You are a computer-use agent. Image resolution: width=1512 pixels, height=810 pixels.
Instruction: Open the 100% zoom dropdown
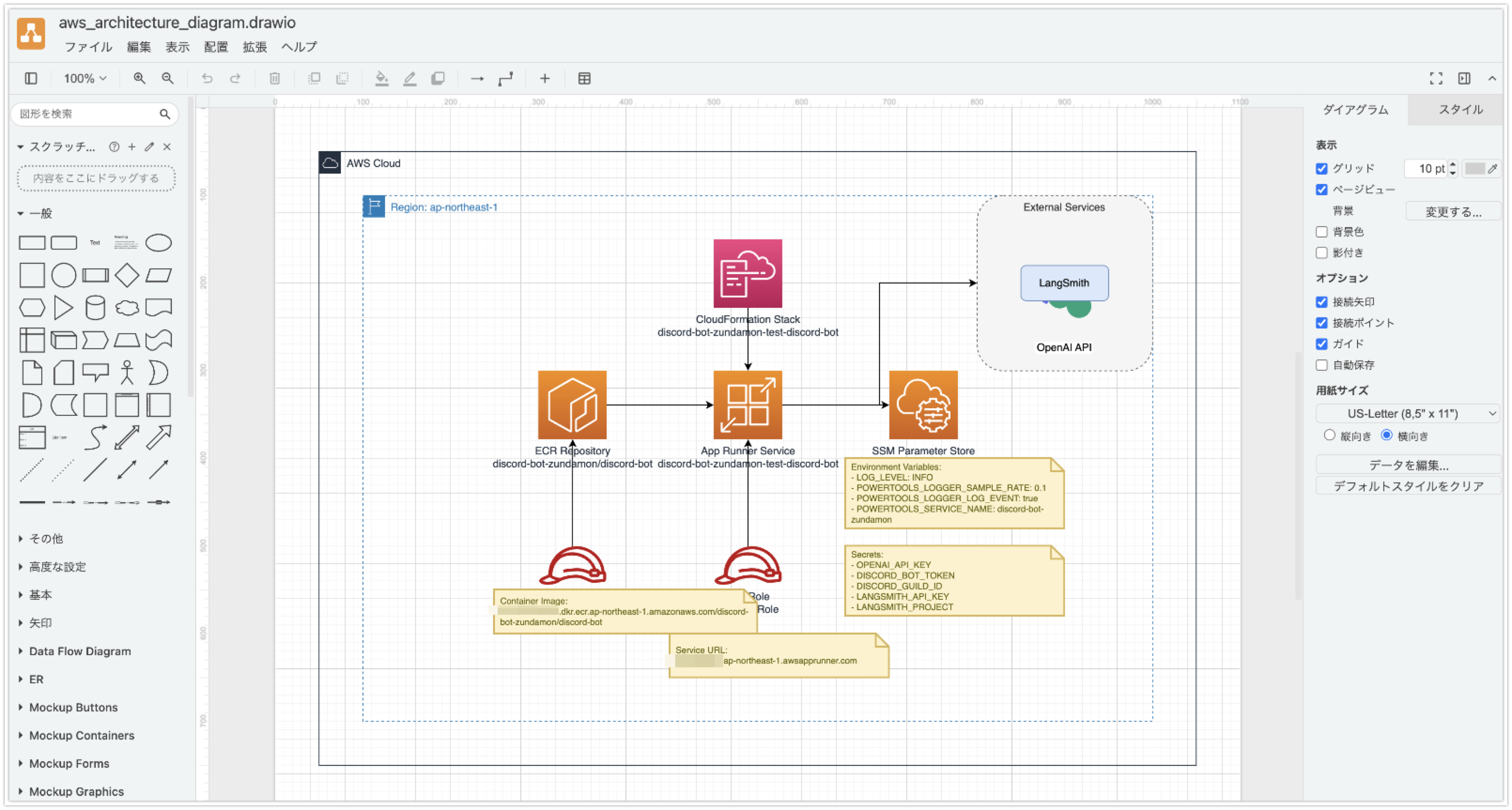click(85, 78)
